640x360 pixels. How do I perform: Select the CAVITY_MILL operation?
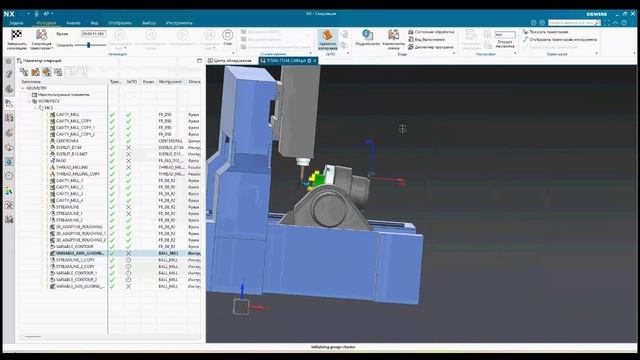point(68,115)
